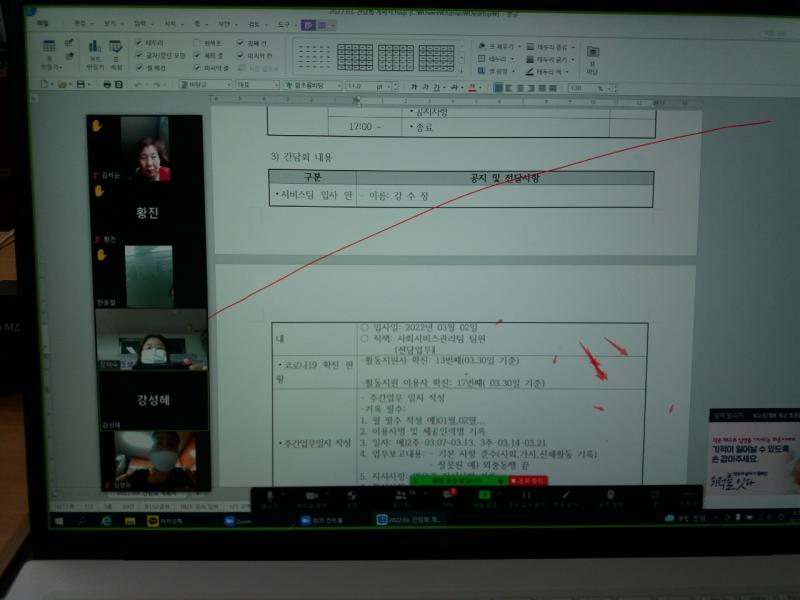Image resolution: width=800 pixels, height=600 pixels.
Task: Open the 서식 menu
Action: (170, 23)
